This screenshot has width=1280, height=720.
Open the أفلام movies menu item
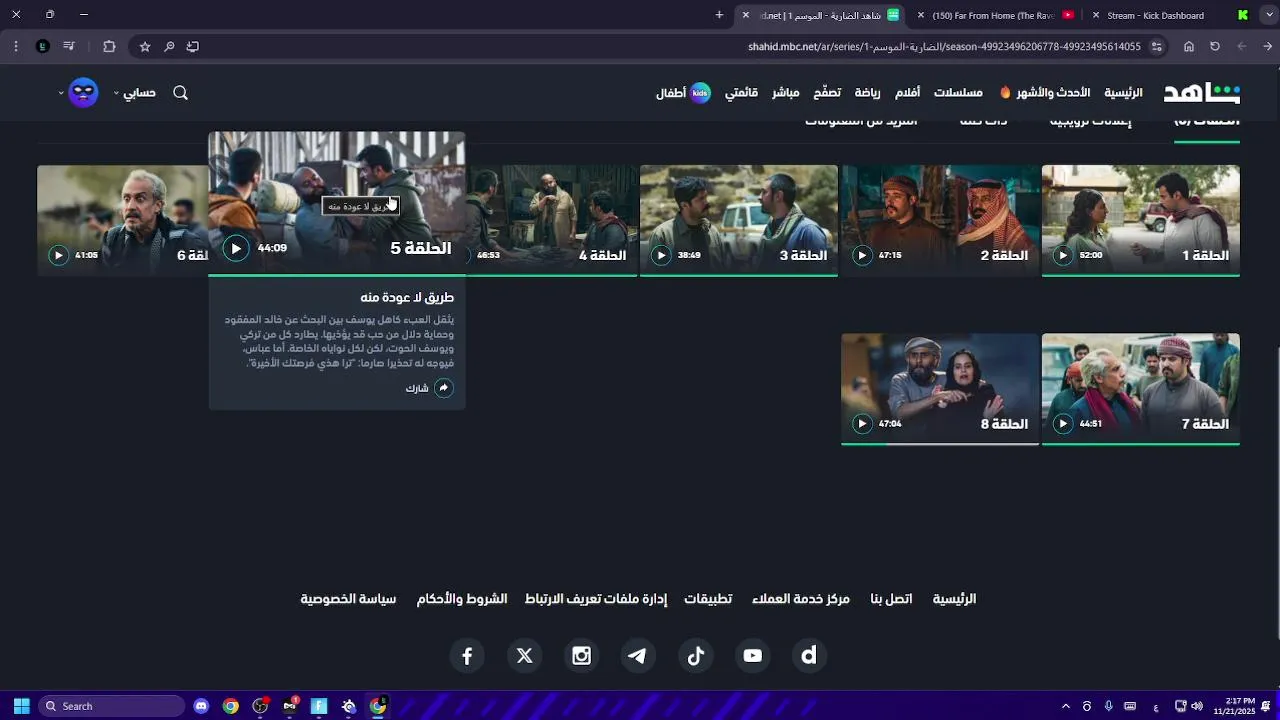[907, 93]
